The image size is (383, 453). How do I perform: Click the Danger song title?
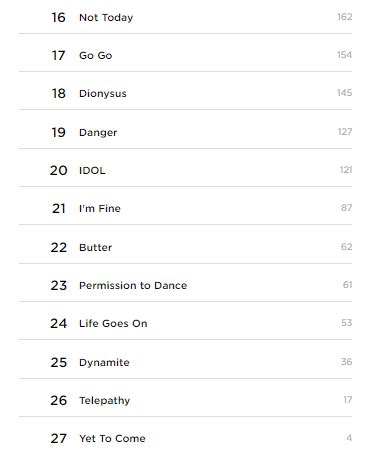pos(98,133)
